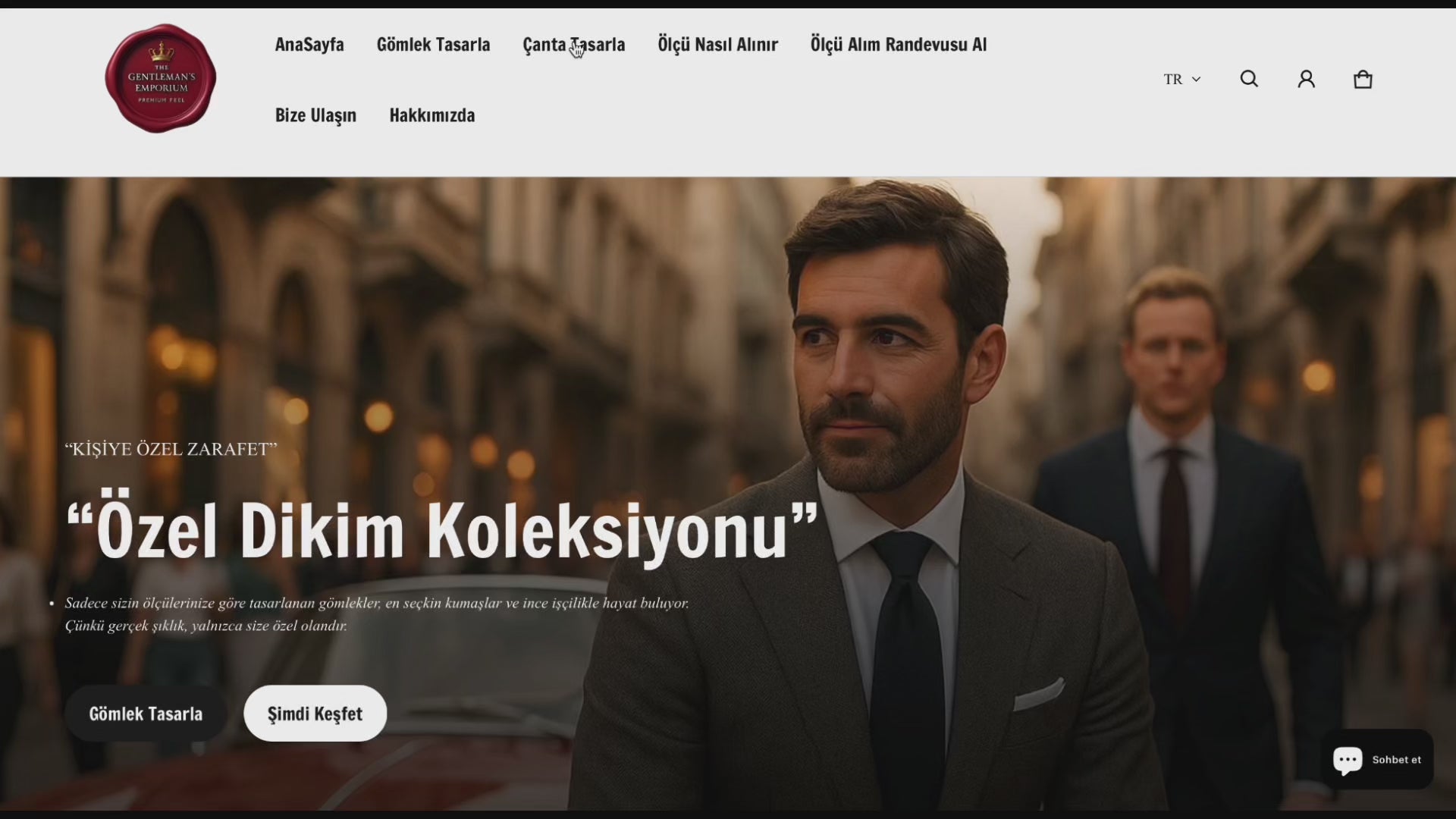Open the Sohbet et chat widget

[1378, 759]
